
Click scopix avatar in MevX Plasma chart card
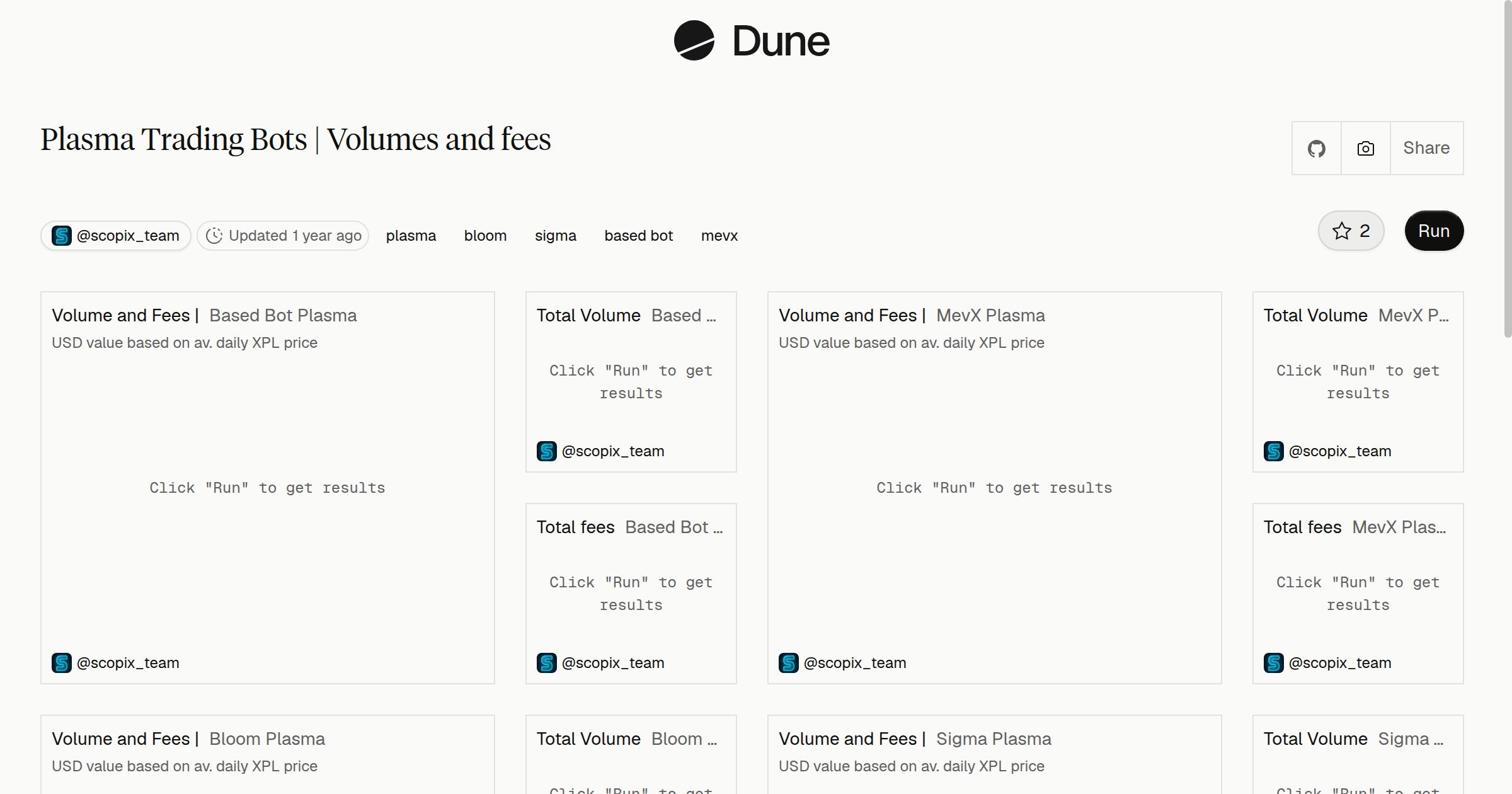pyautogui.click(x=789, y=663)
